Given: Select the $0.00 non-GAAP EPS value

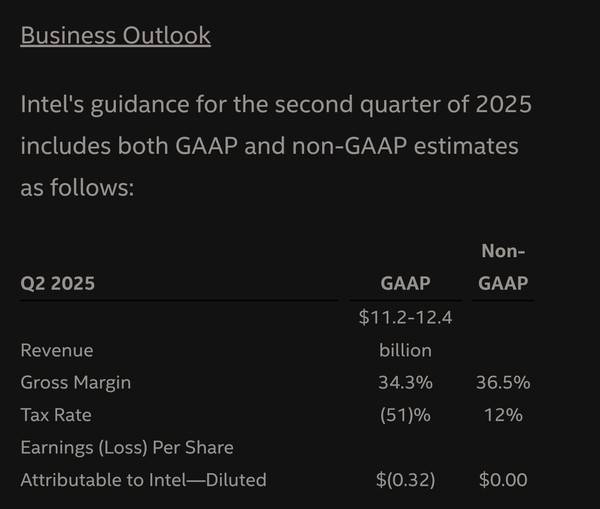Looking at the screenshot, I should click(x=503, y=480).
